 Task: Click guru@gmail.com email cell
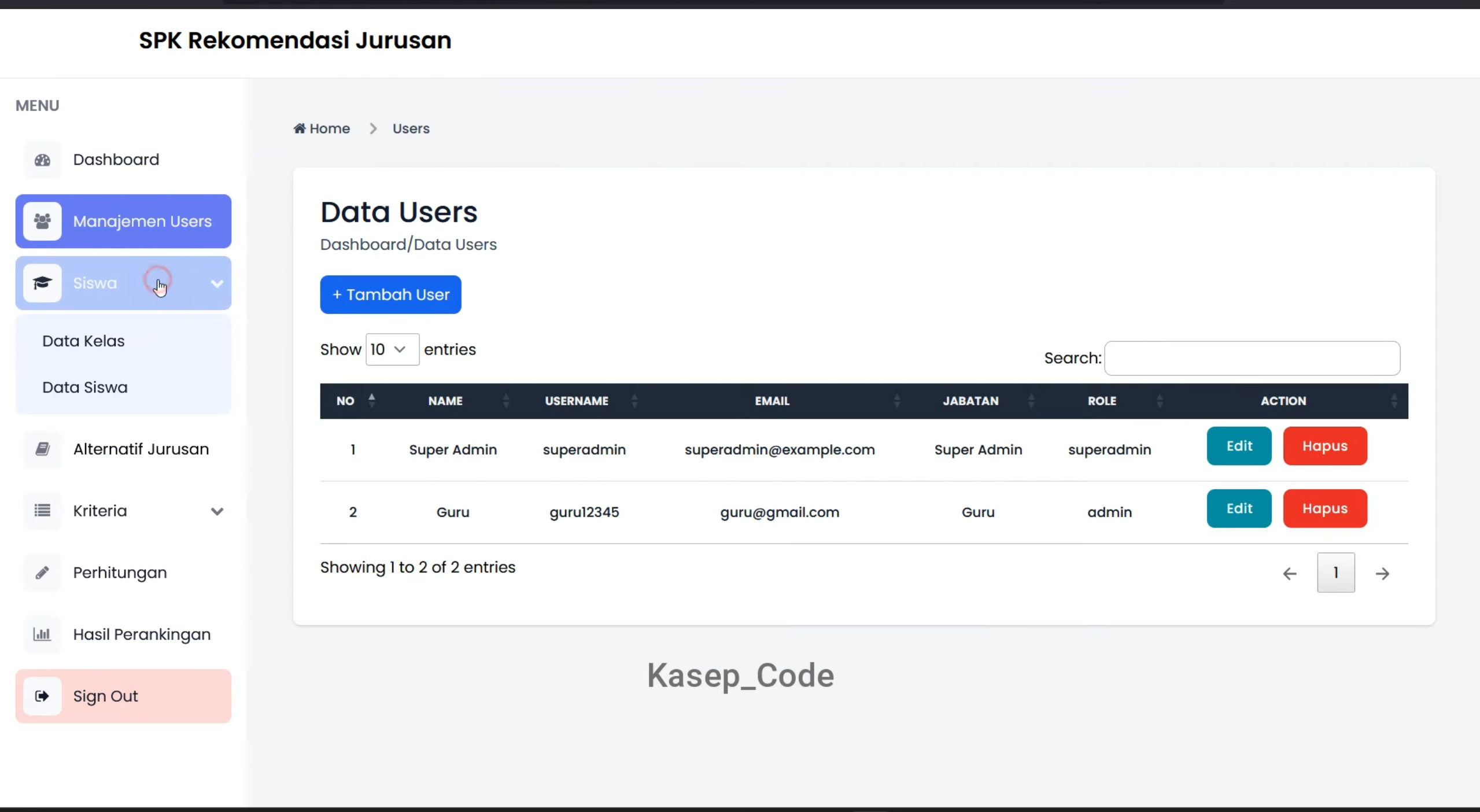coord(780,512)
